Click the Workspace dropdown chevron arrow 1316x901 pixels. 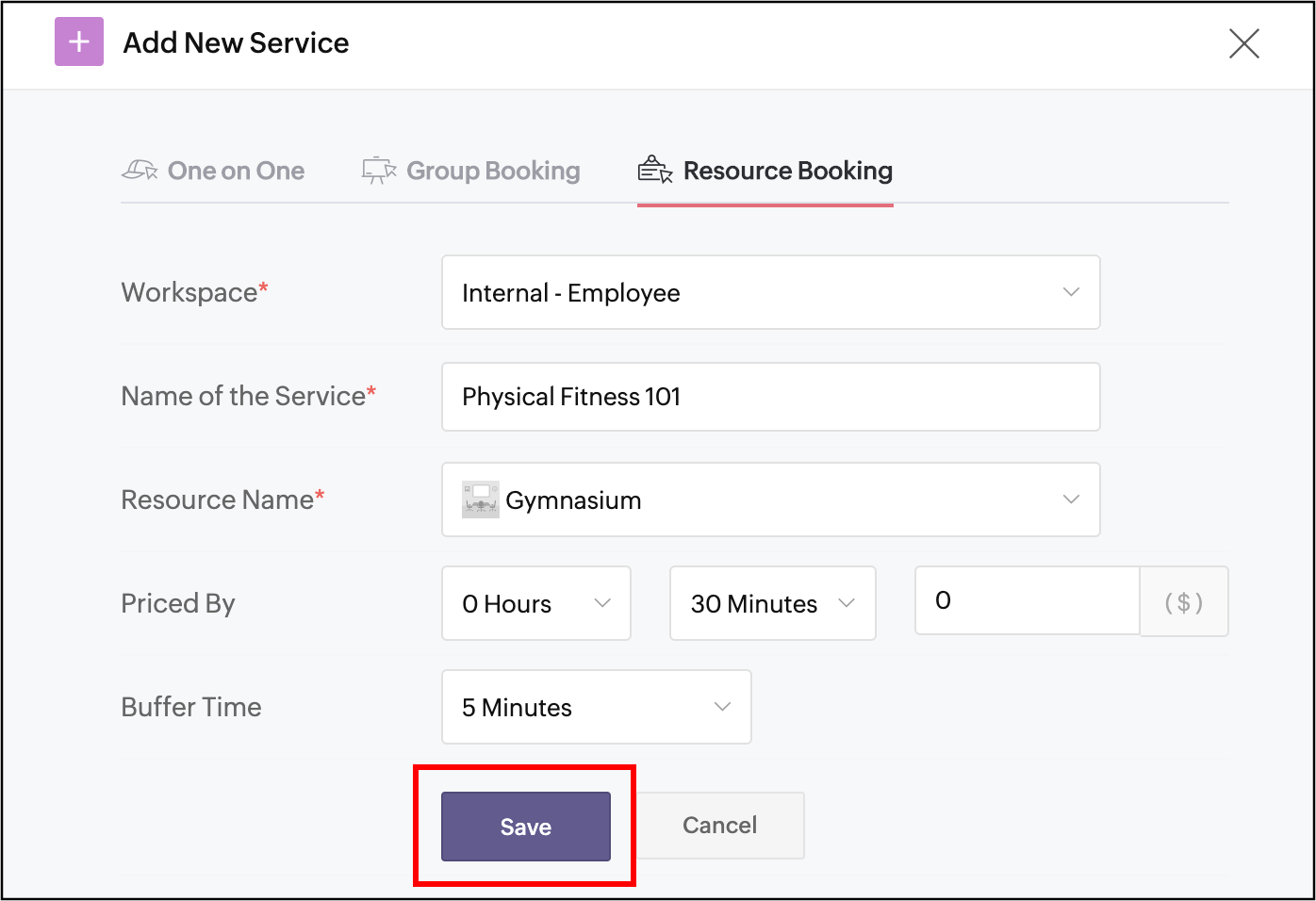pos(1071,292)
